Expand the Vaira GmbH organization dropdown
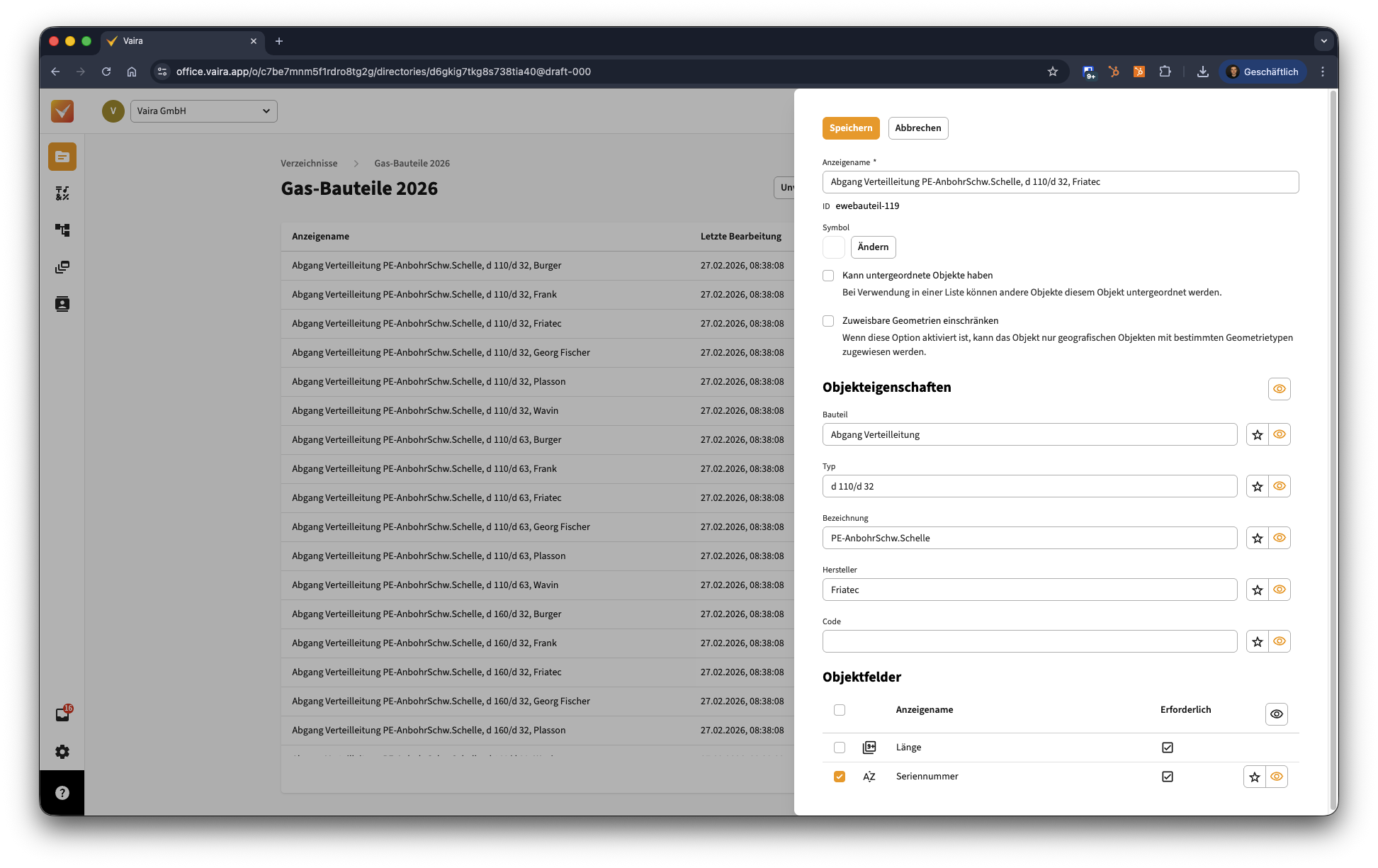Viewport: 1378px width, 868px height. 204,111
